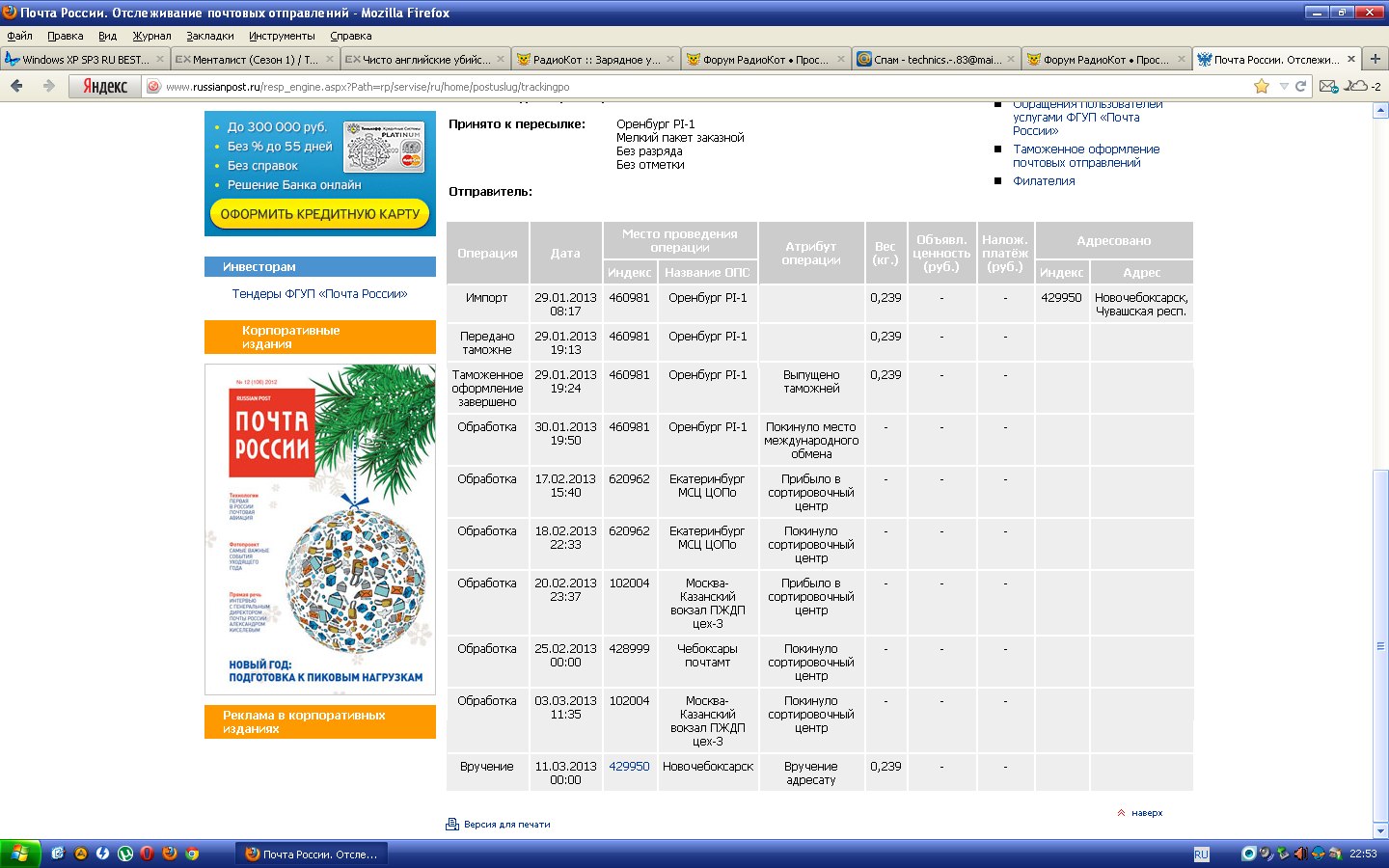Close the Менталист (Сезон 1) tab
This screenshot has width=1389, height=868.
[330, 59]
